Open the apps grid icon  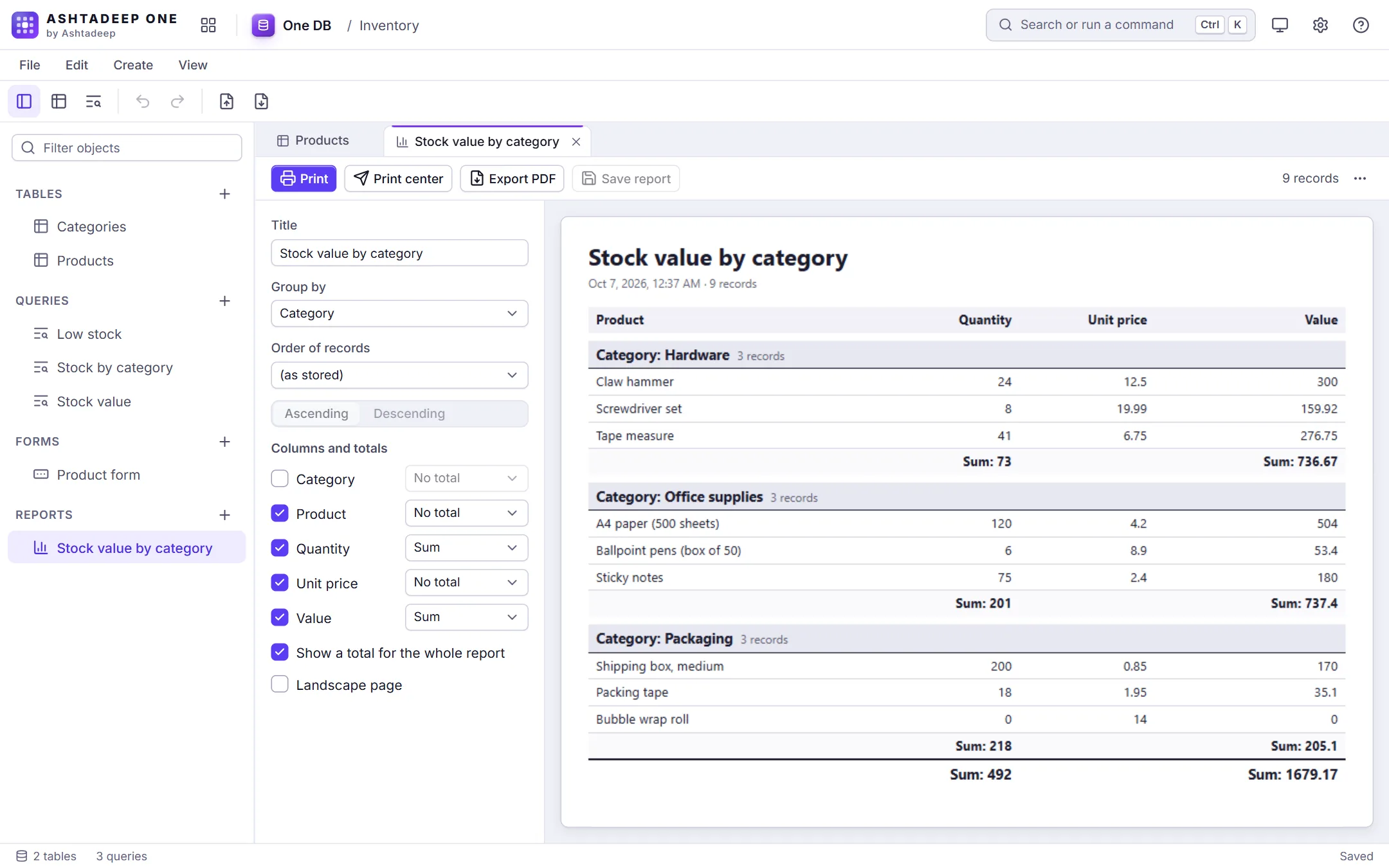208,25
